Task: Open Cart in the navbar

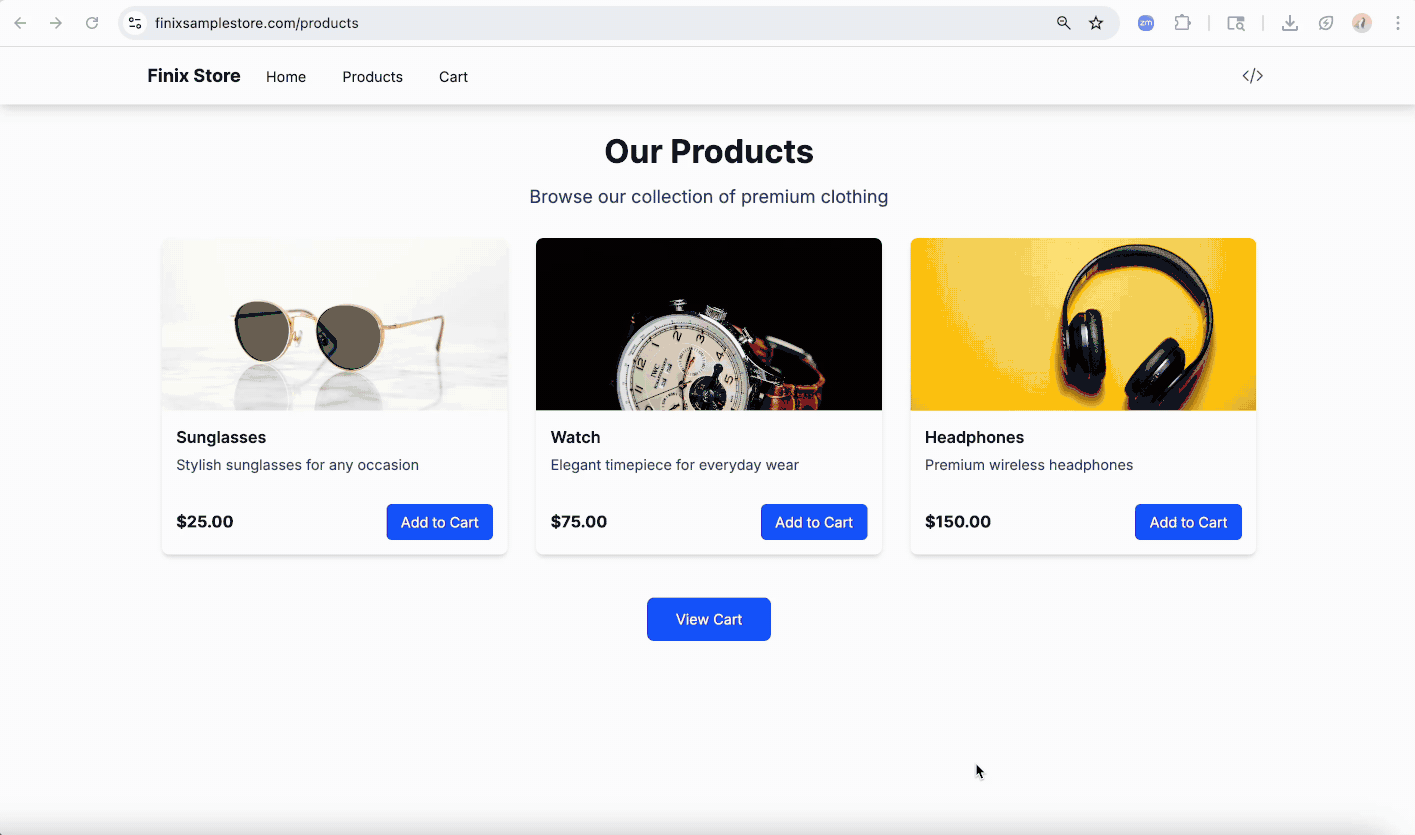Action: (x=453, y=77)
